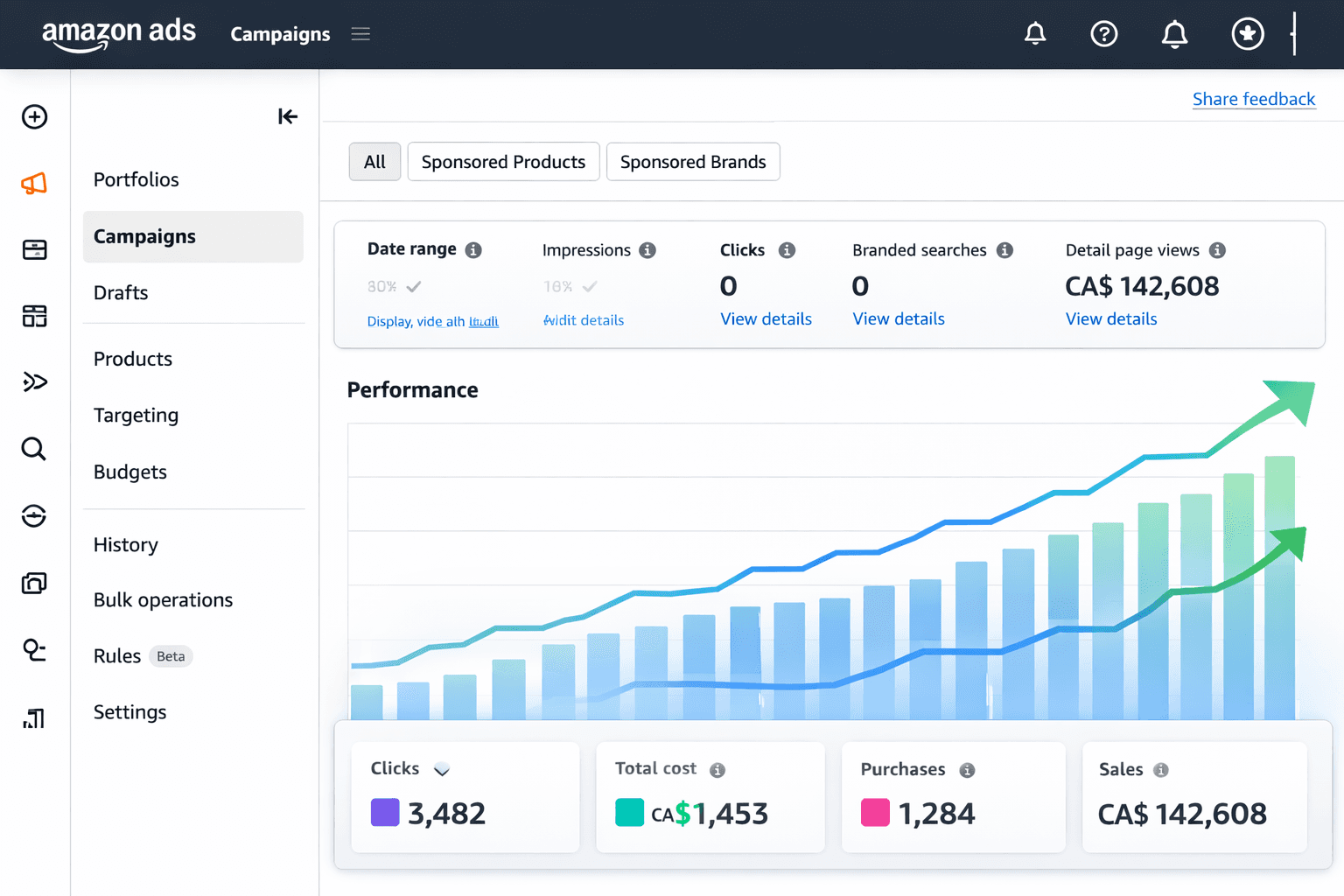Open the notifications bell icon in top bar
Viewport: 1344px width, 896px height.
pyautogui.click(x=1035, y=33)
